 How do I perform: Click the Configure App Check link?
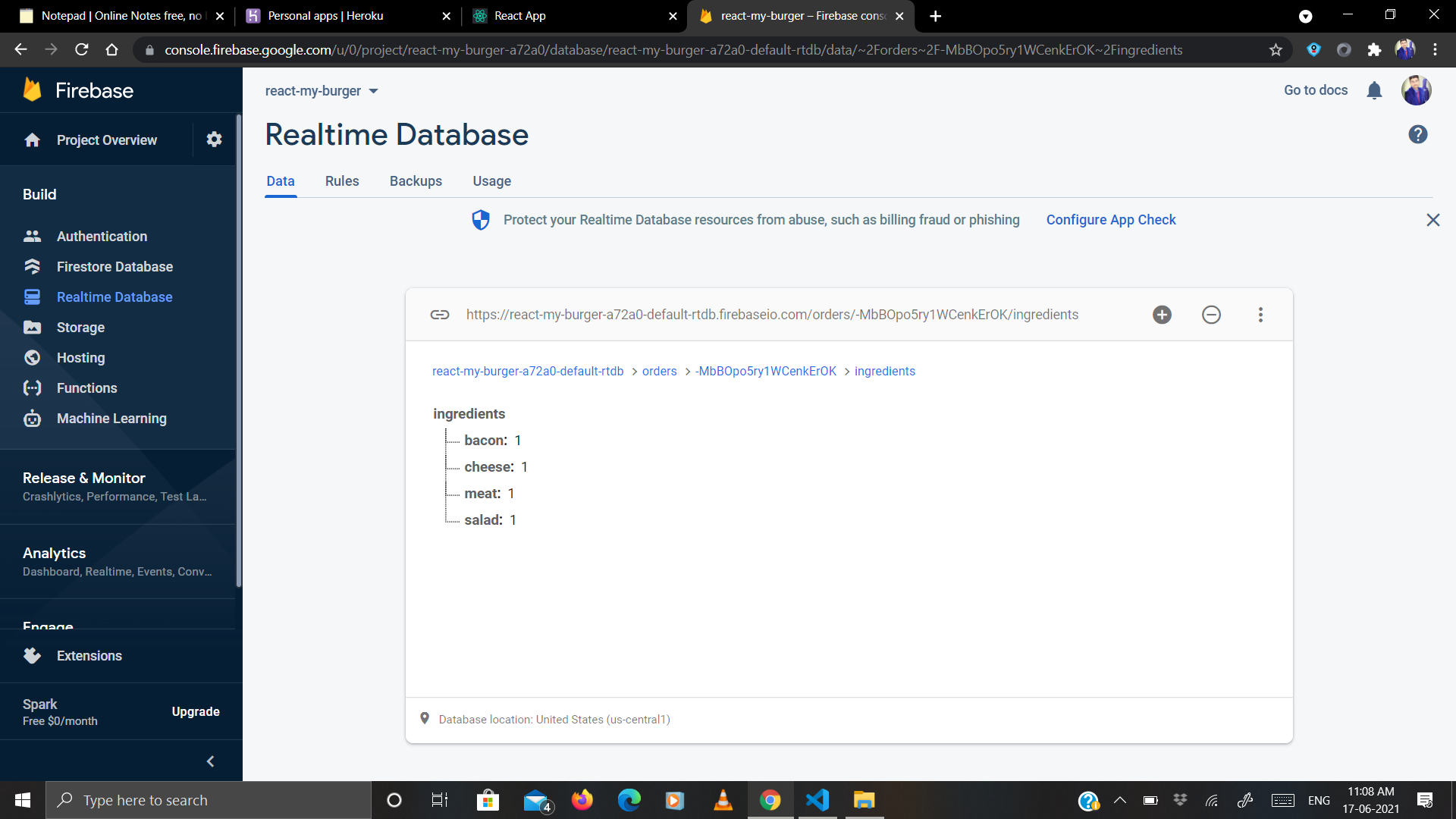[1111, 219]
